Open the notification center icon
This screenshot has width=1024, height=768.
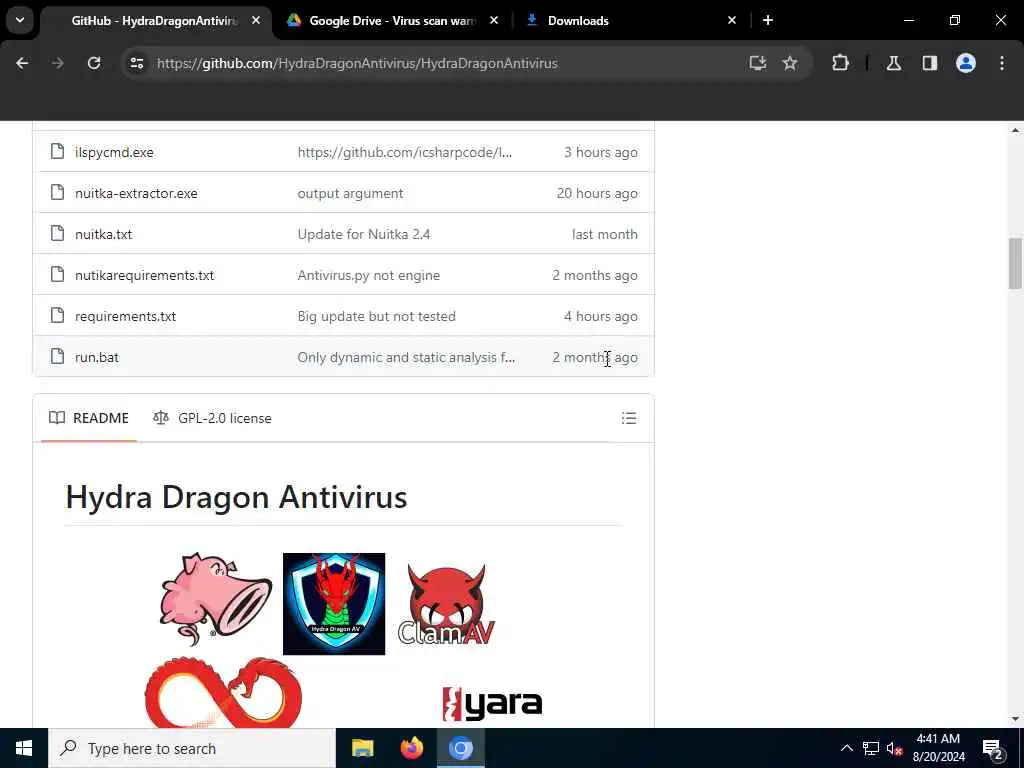tap(993, 748)
